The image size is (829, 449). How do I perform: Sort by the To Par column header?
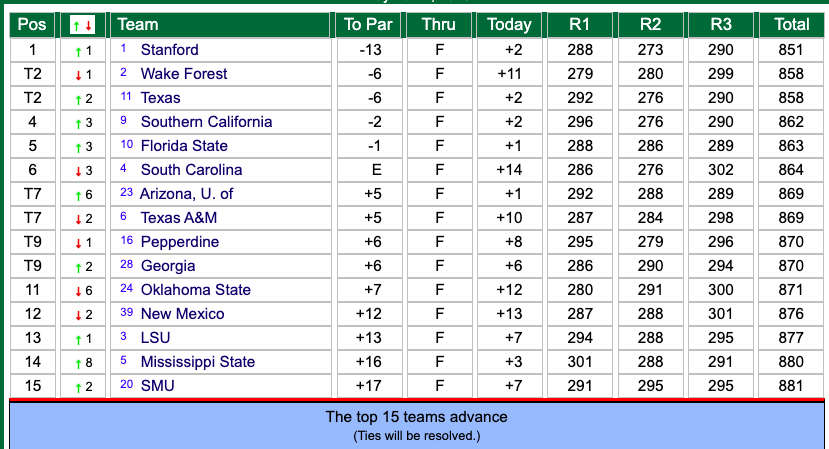pos(368,25)
